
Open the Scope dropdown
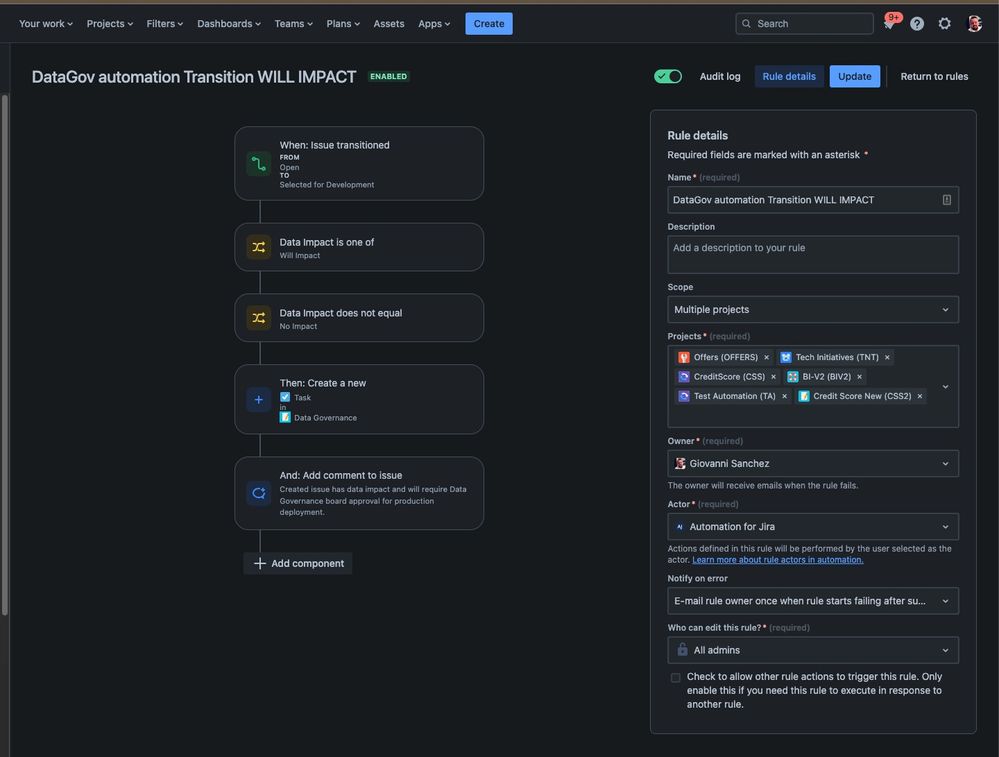pyautogui.click(x=813, y=310)
